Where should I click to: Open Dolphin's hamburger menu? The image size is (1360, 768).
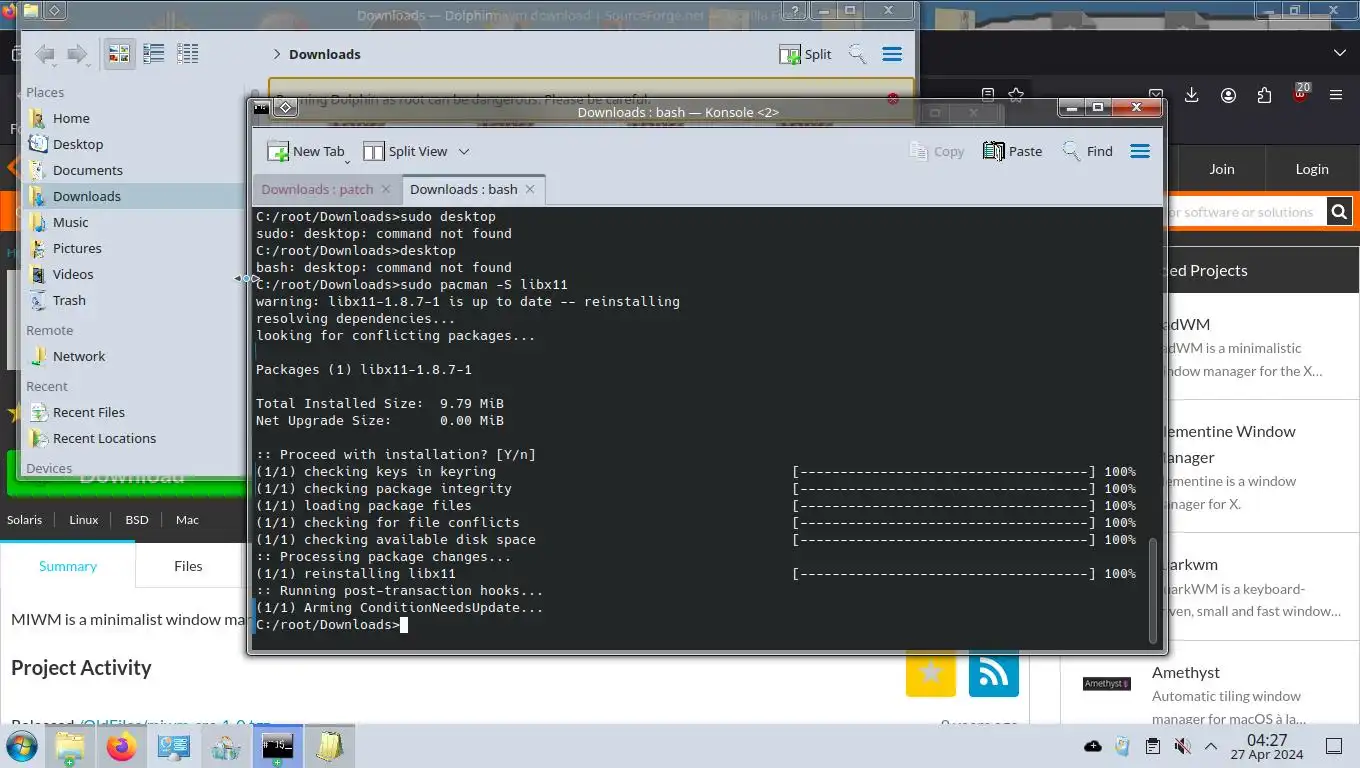(x=892, y=54)
